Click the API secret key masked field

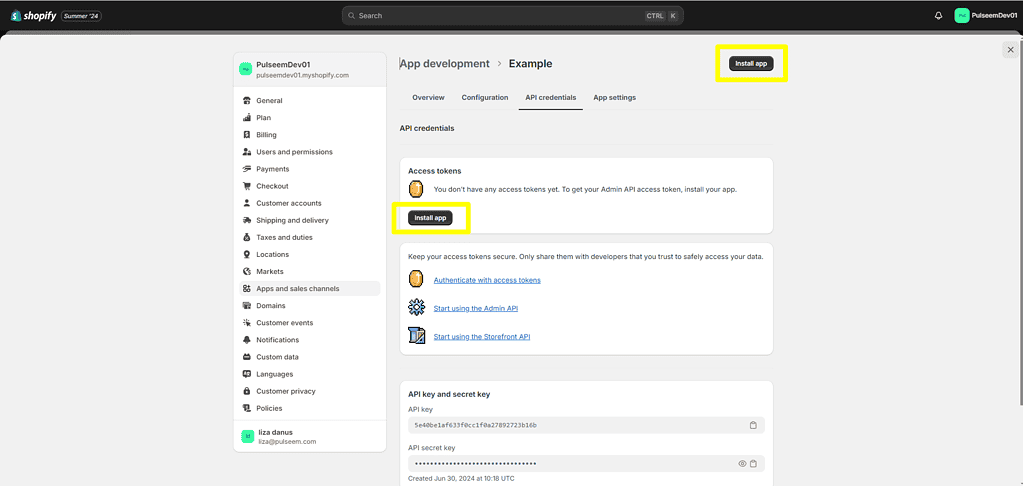coord(586,464)
